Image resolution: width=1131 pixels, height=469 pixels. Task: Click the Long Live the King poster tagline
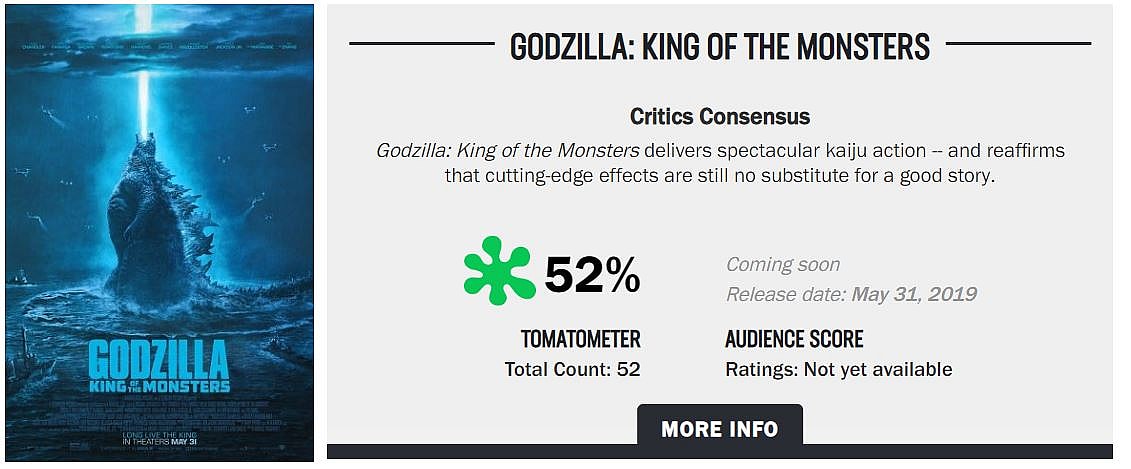click(x=158, y=433)
